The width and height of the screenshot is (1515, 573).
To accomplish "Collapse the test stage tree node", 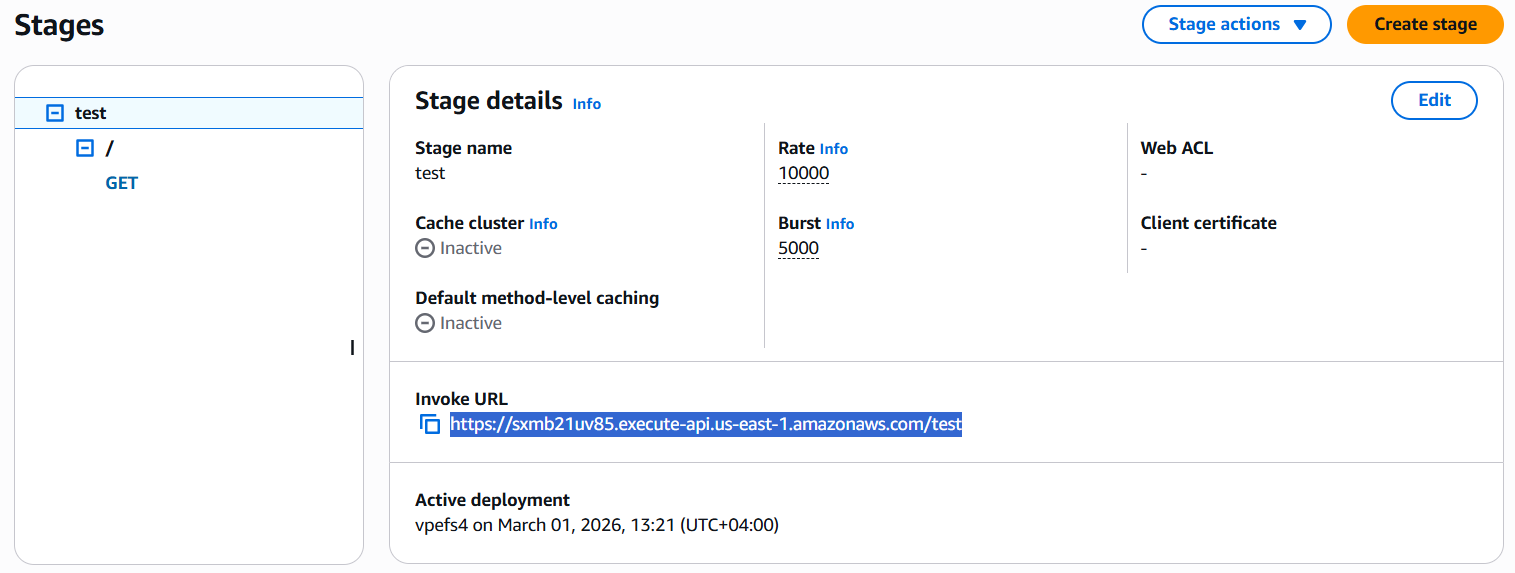I will 55,113.
